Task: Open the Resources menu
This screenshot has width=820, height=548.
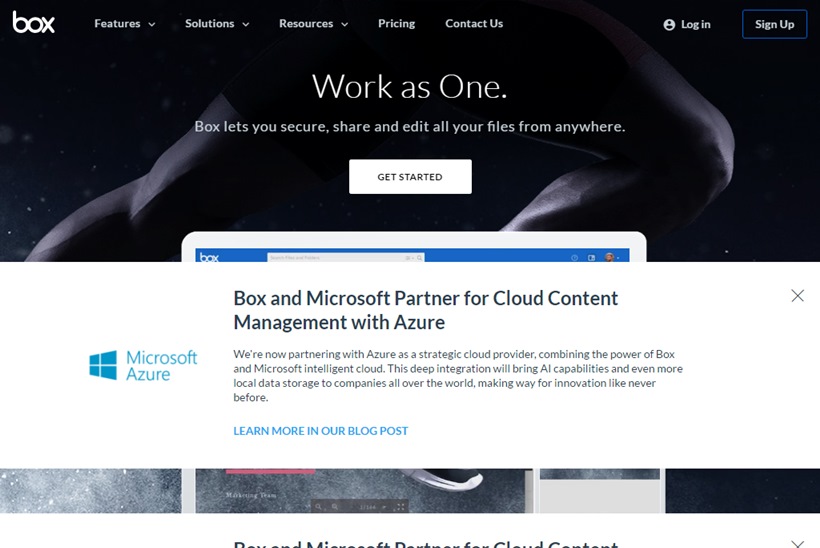Action: 306,24
